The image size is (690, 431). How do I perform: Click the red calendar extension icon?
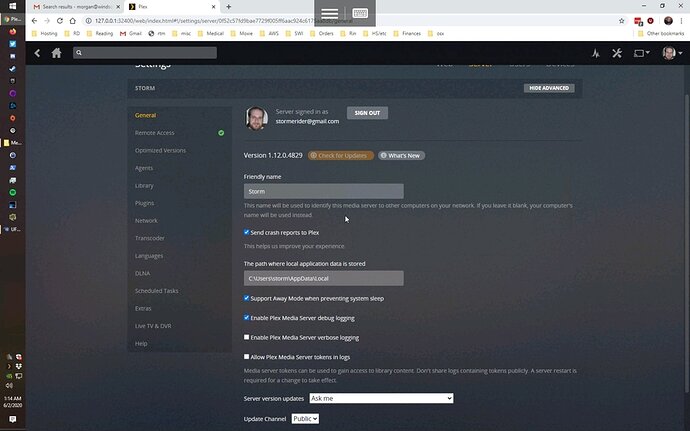tap(638, 21)
